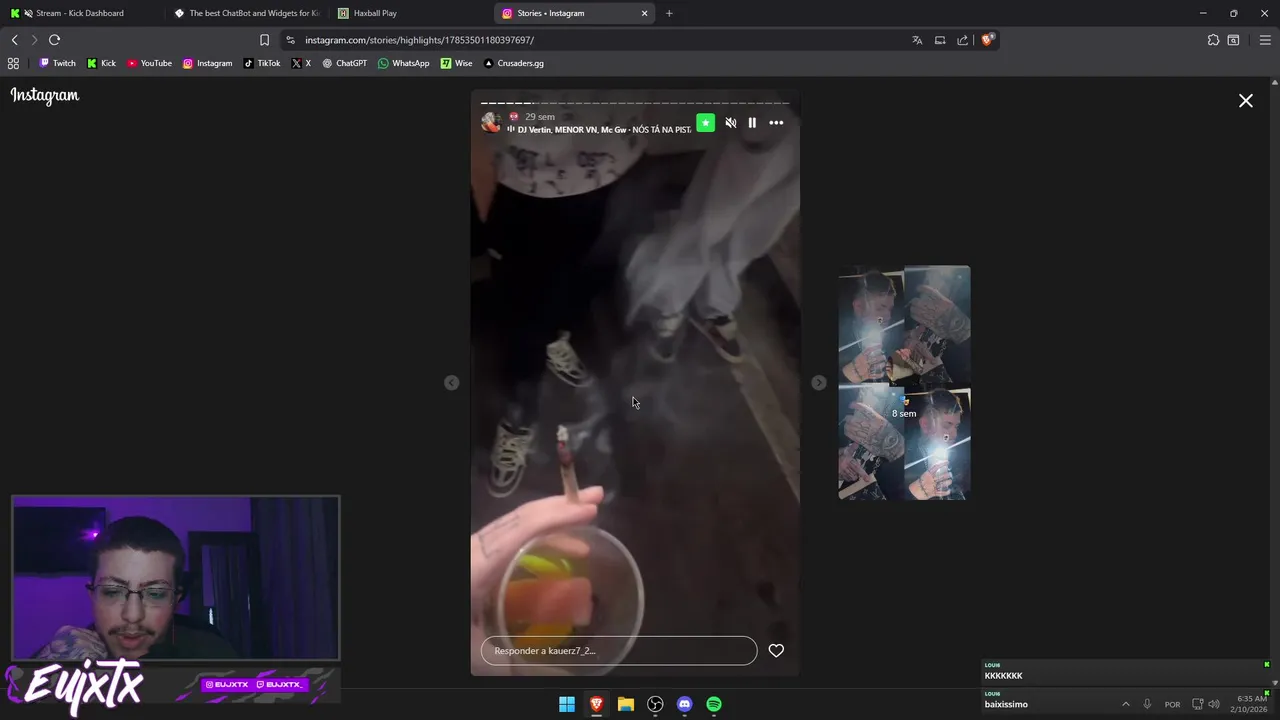This screenshot has height=720, width=1280.
Task: Open a new browser tab
Action: coord(669,13)
